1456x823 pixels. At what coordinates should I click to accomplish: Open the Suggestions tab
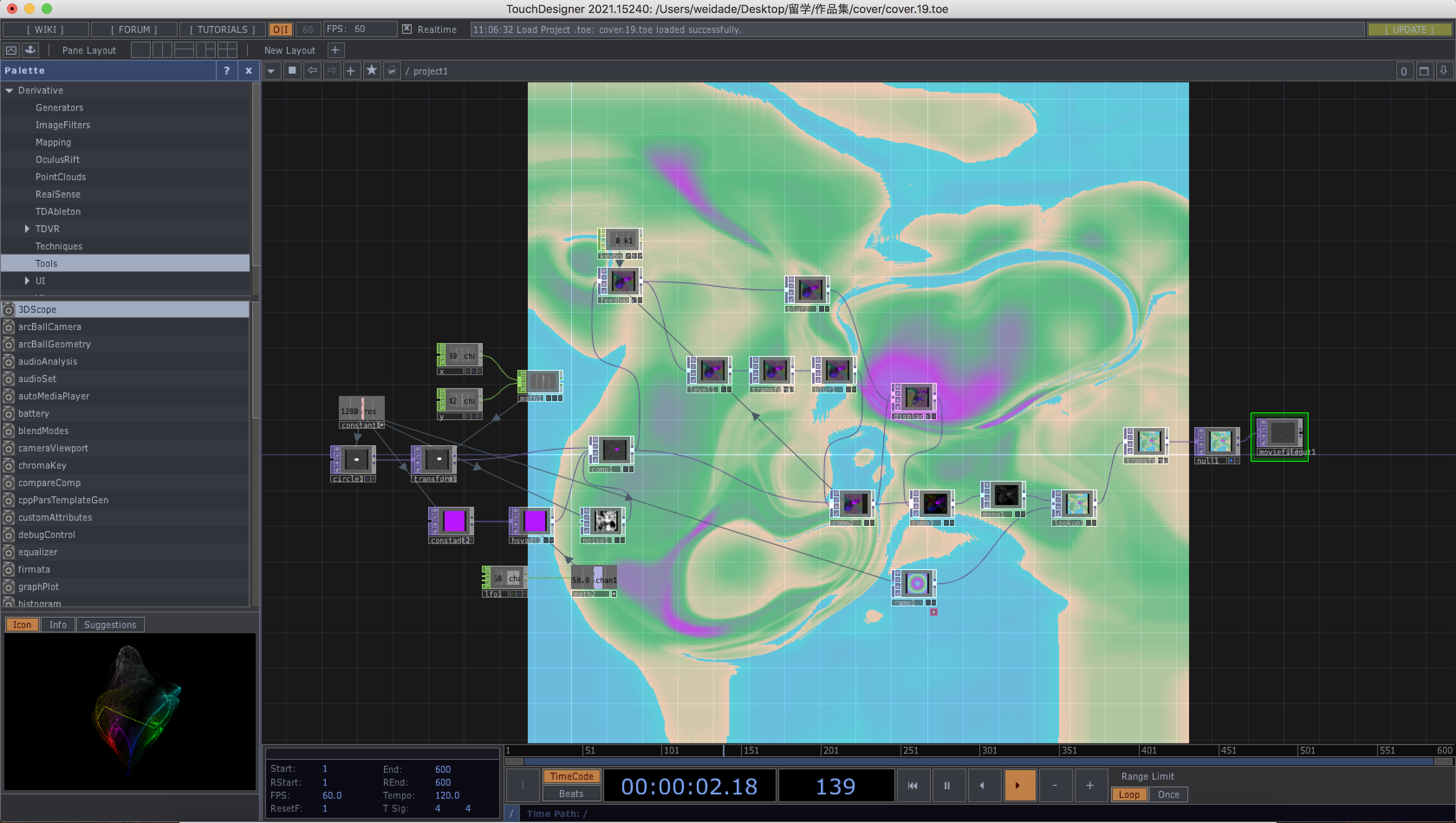pos(110,625)
